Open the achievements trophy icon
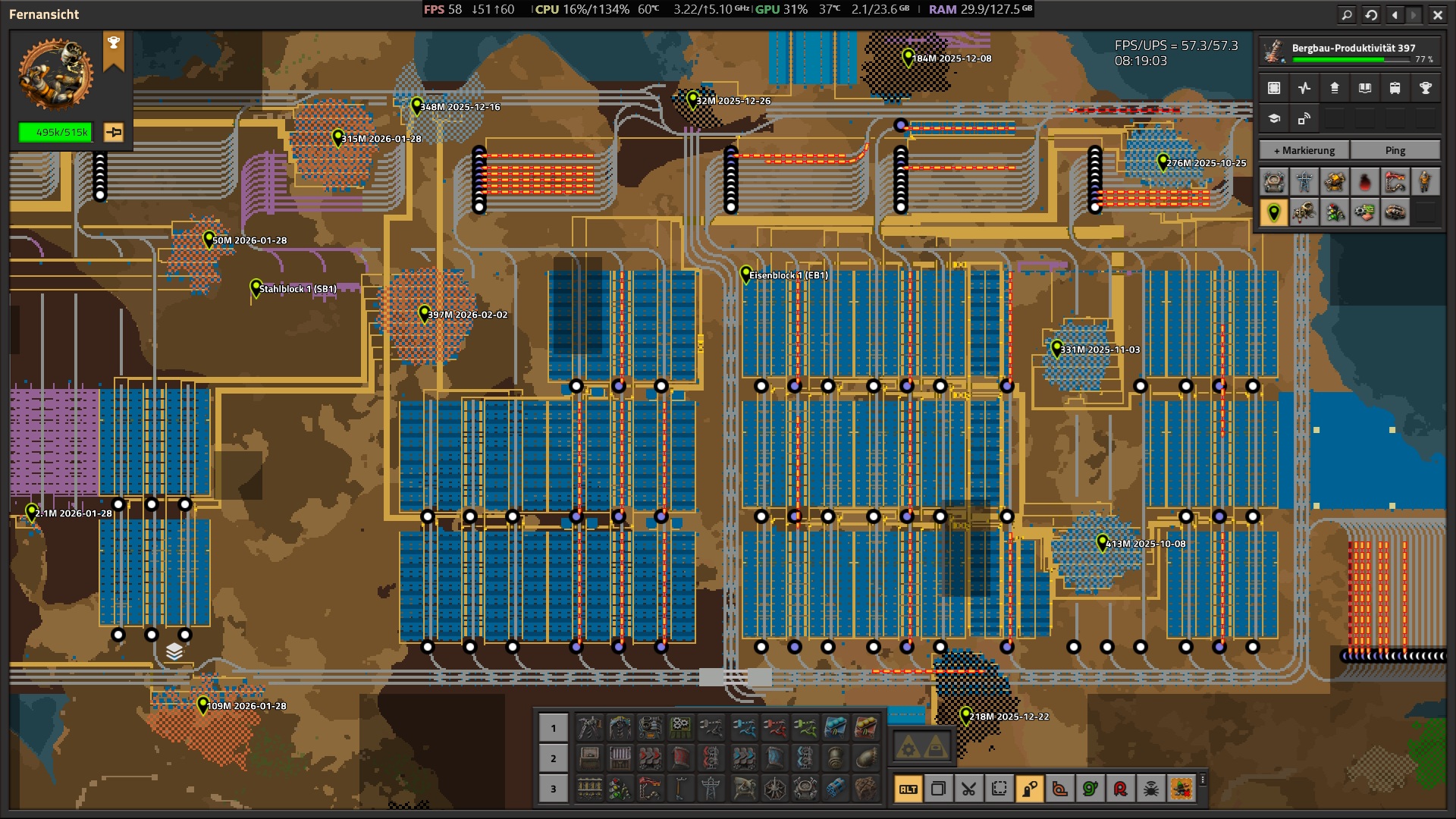The height and width of the screenshot is (819, 1456). click(1425, 88)
